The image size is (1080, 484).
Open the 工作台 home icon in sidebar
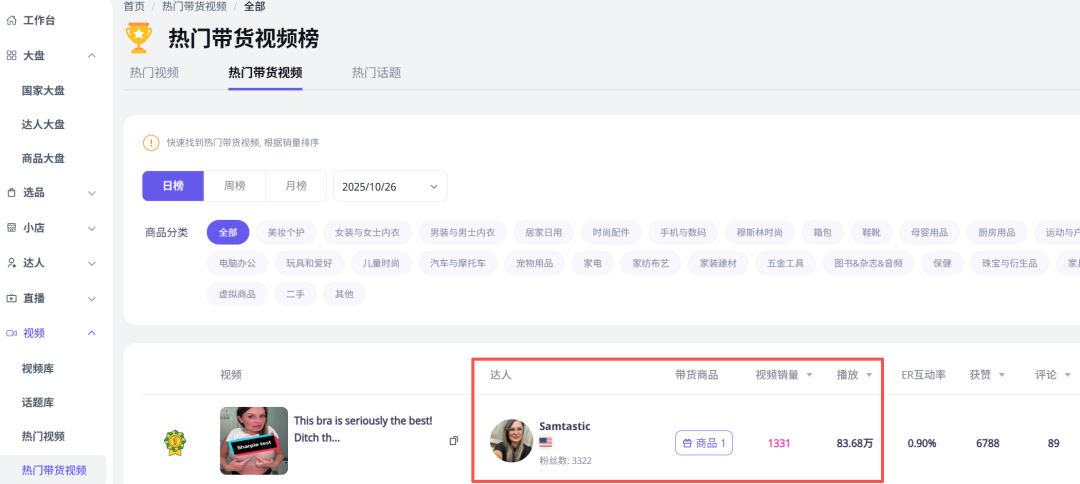pyautogui.click(x=12, y=20)
